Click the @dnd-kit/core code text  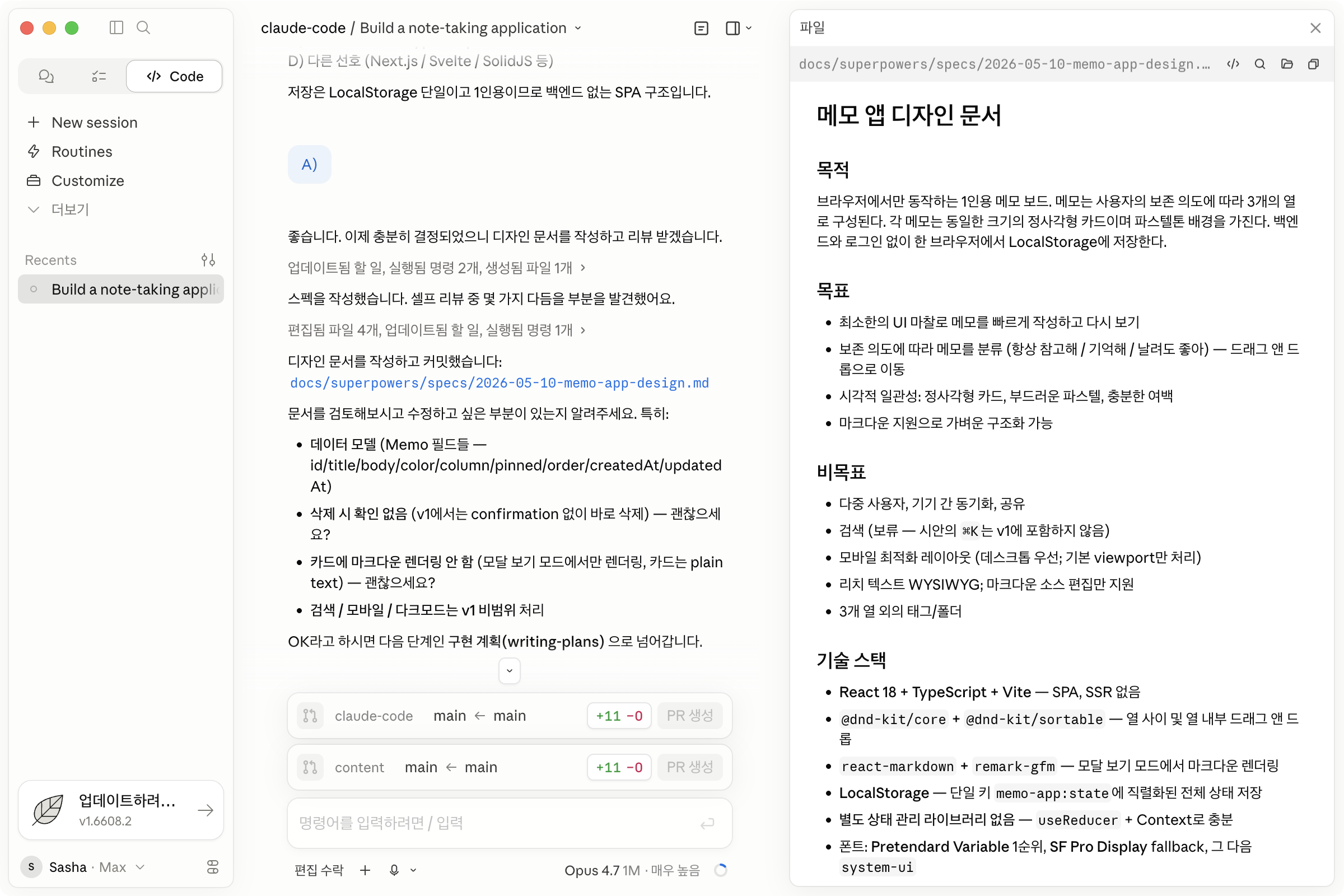coord(893,719)
